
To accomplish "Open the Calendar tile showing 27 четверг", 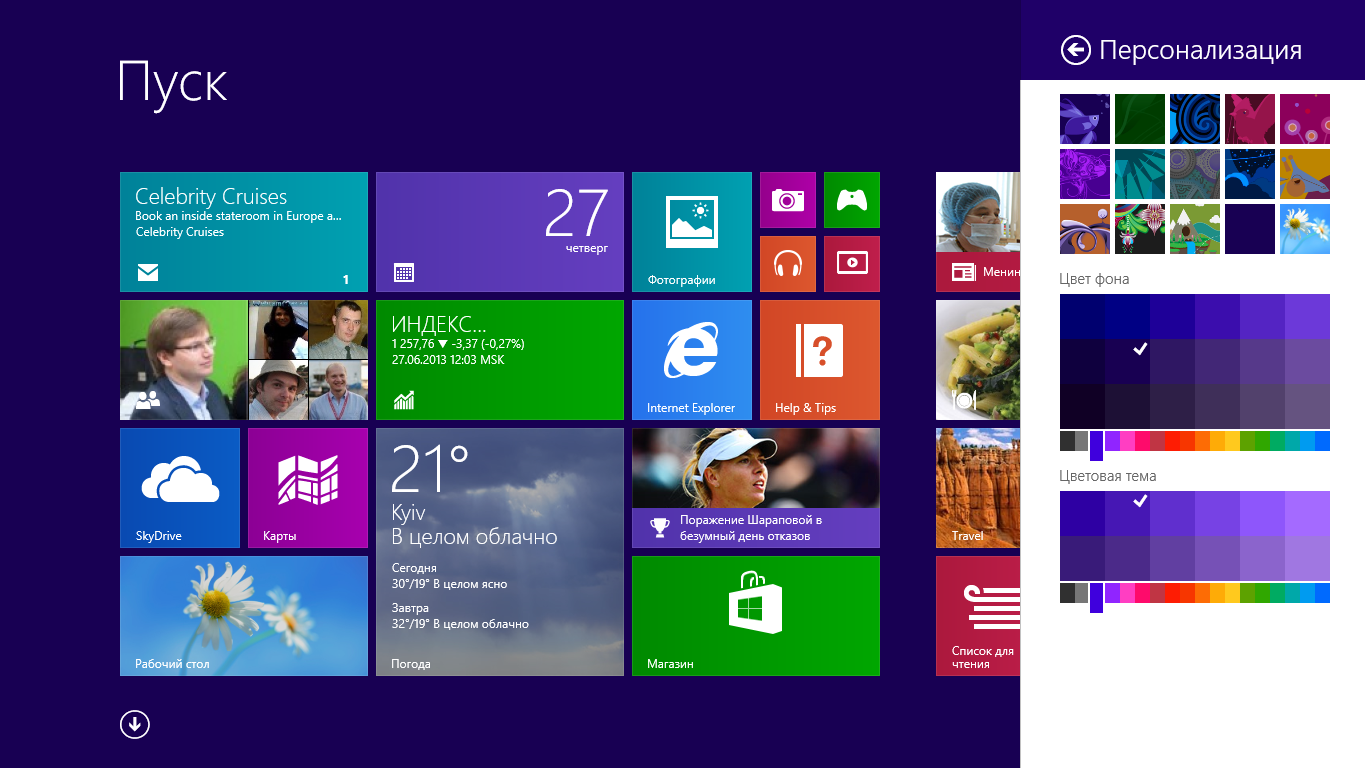I will tap(500, 232).
